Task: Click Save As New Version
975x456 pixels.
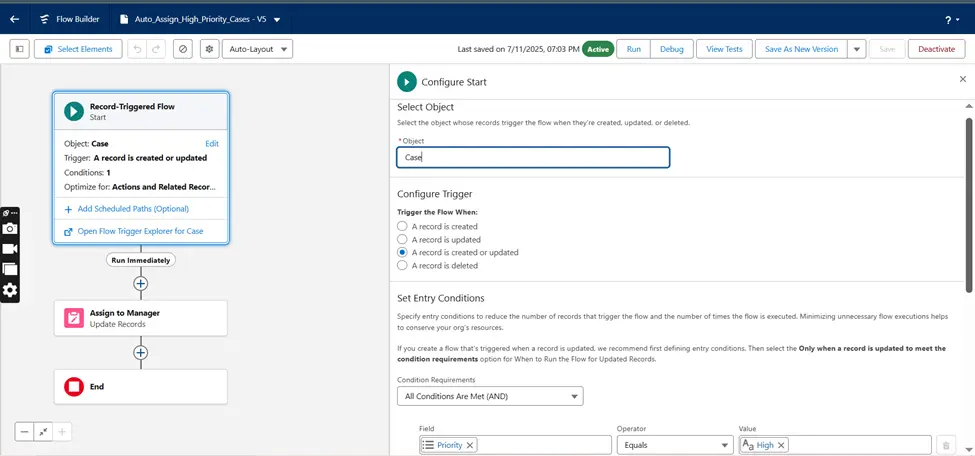Action: [x=801, y=49]
